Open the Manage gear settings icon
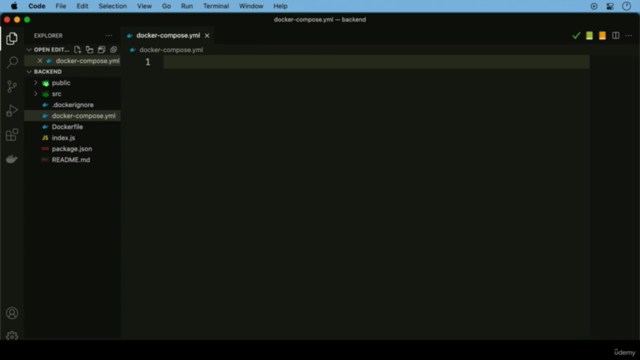The height and width of the screenshot is (360, 640). 12,336
